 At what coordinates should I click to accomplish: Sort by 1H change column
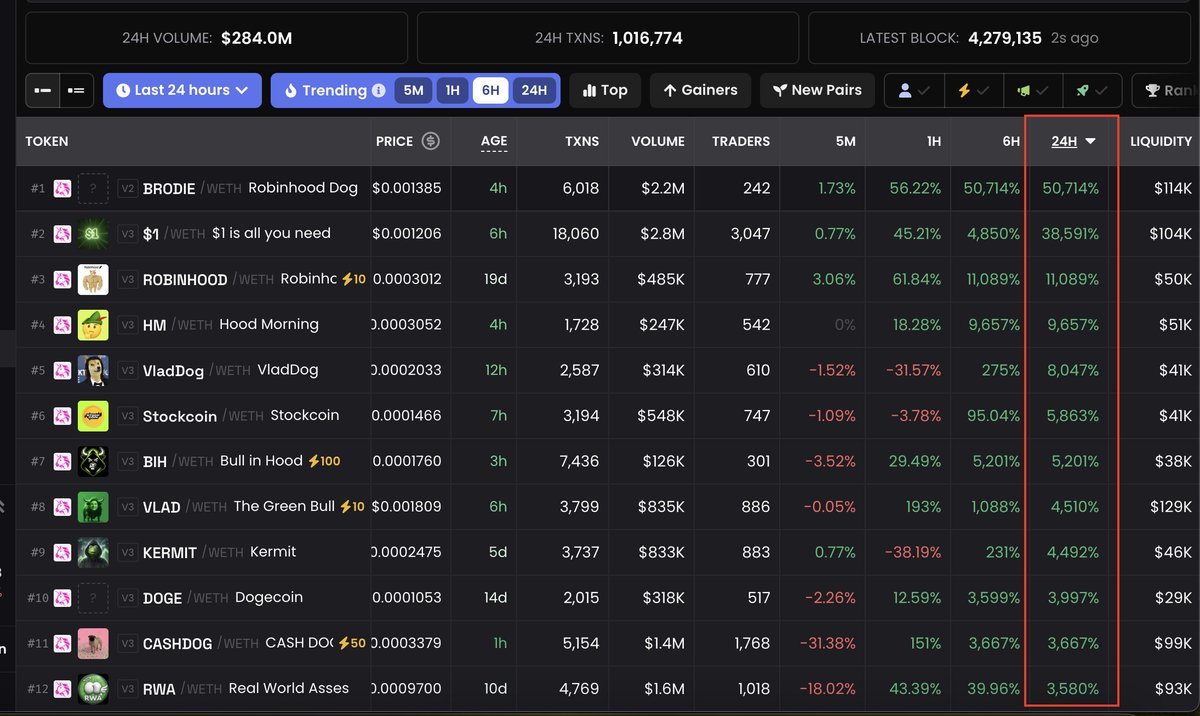tap(934, 141)
